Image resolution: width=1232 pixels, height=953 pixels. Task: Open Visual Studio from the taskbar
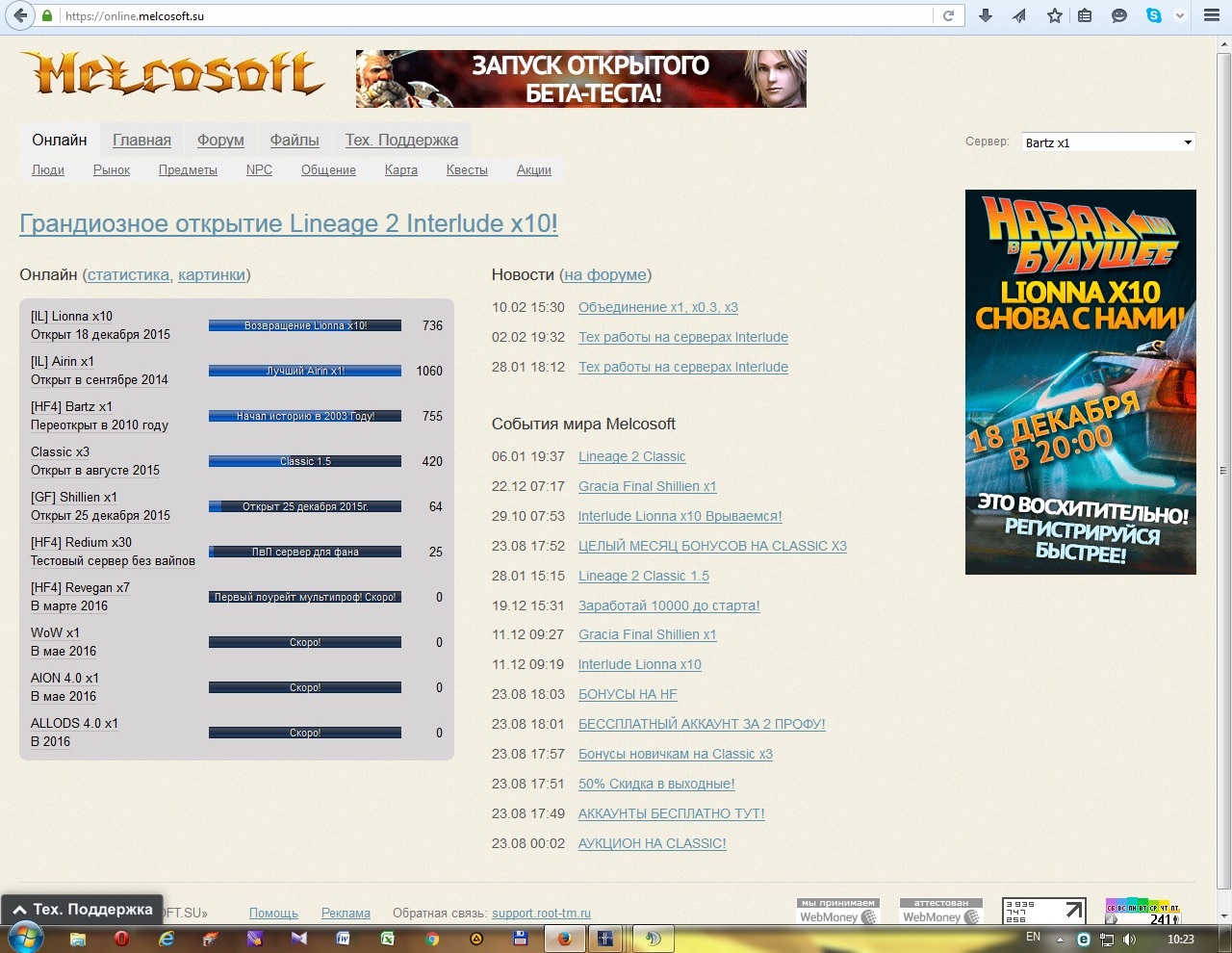tap(298, 938)
